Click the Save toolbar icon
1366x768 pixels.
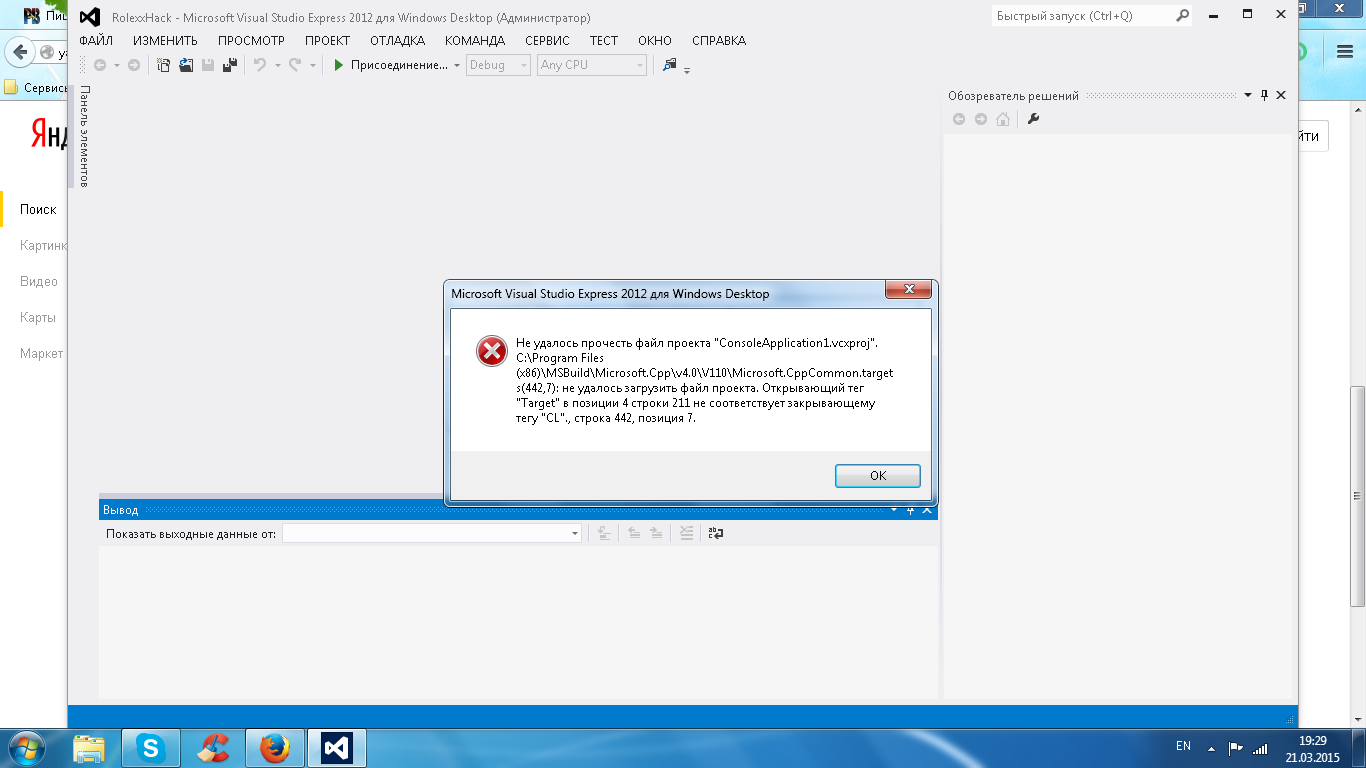pos(208,65)
